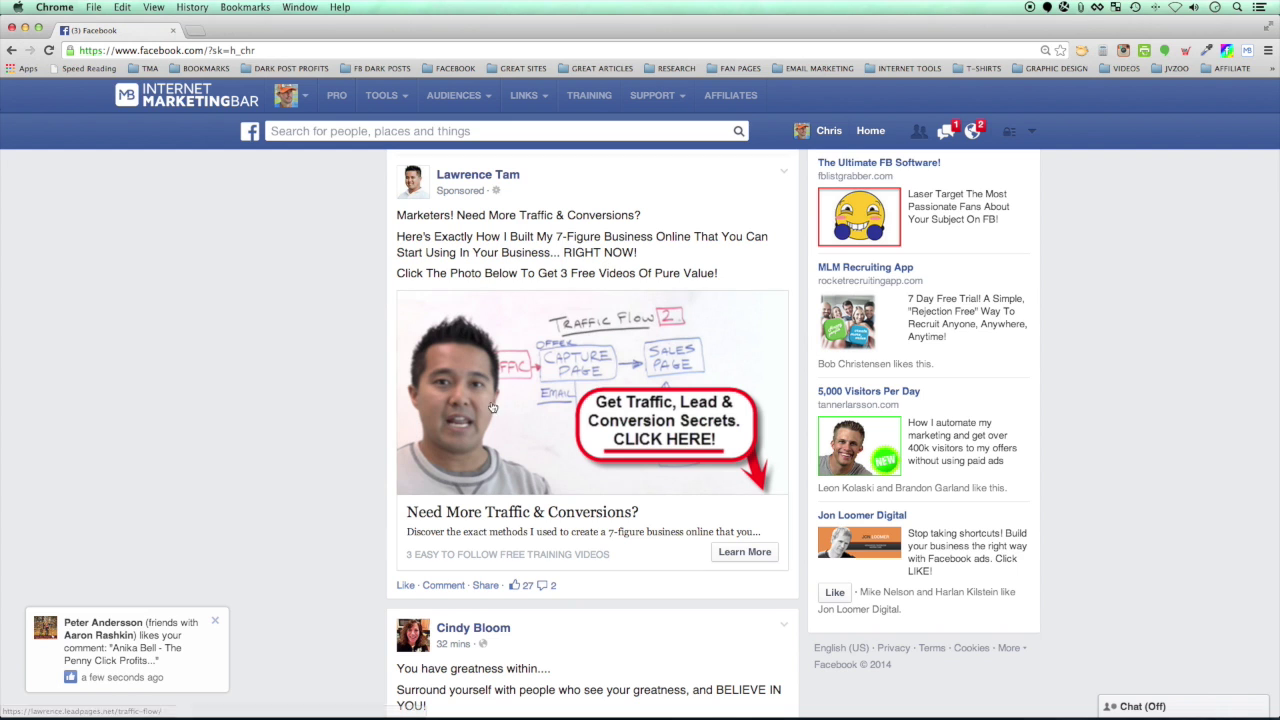This screenshot has height=720, width=1280.
Task: Open the DARK POST PROFITS bookmark folder
Action: (284, 69)
